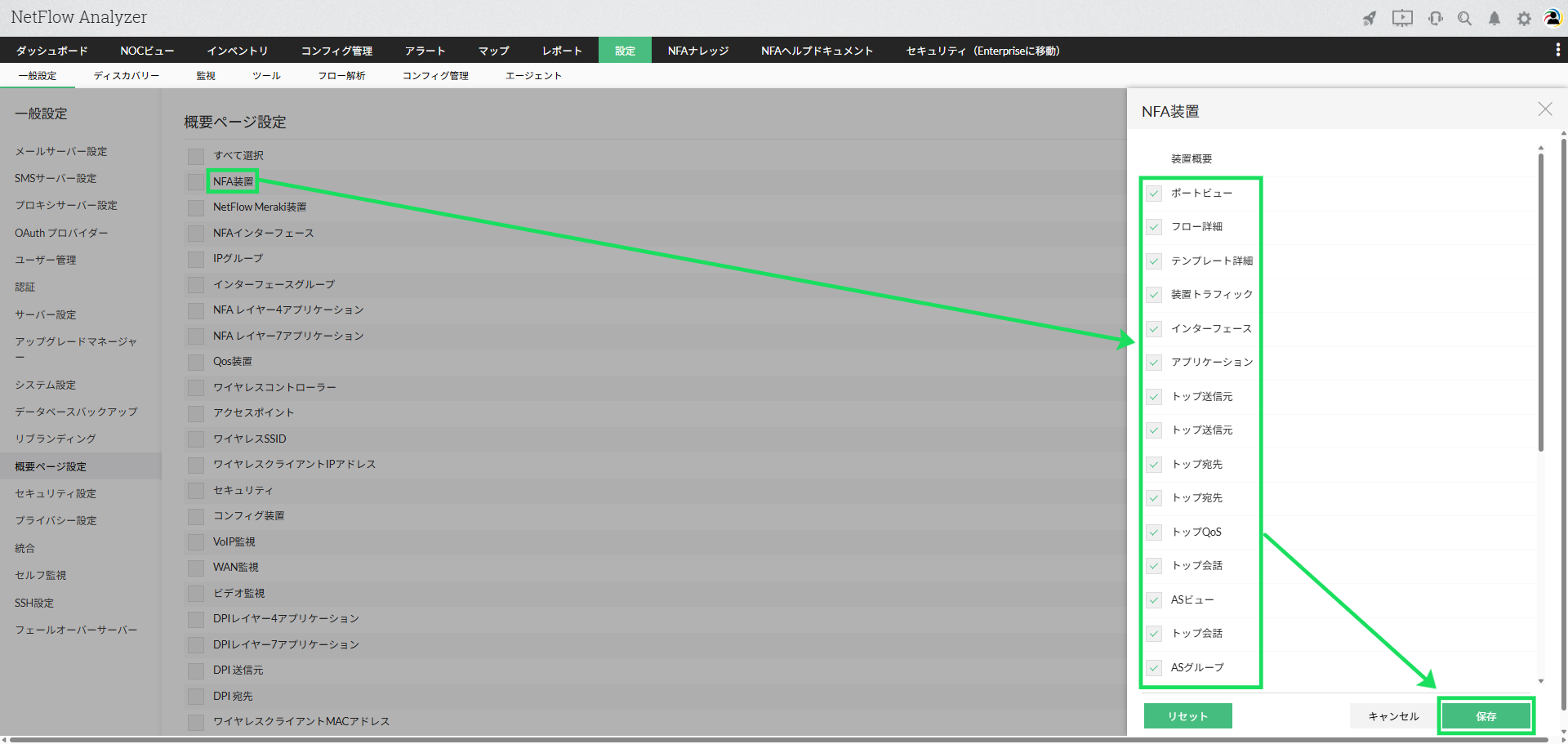
Task: Open the アラート menu
Action: (425, 51)
